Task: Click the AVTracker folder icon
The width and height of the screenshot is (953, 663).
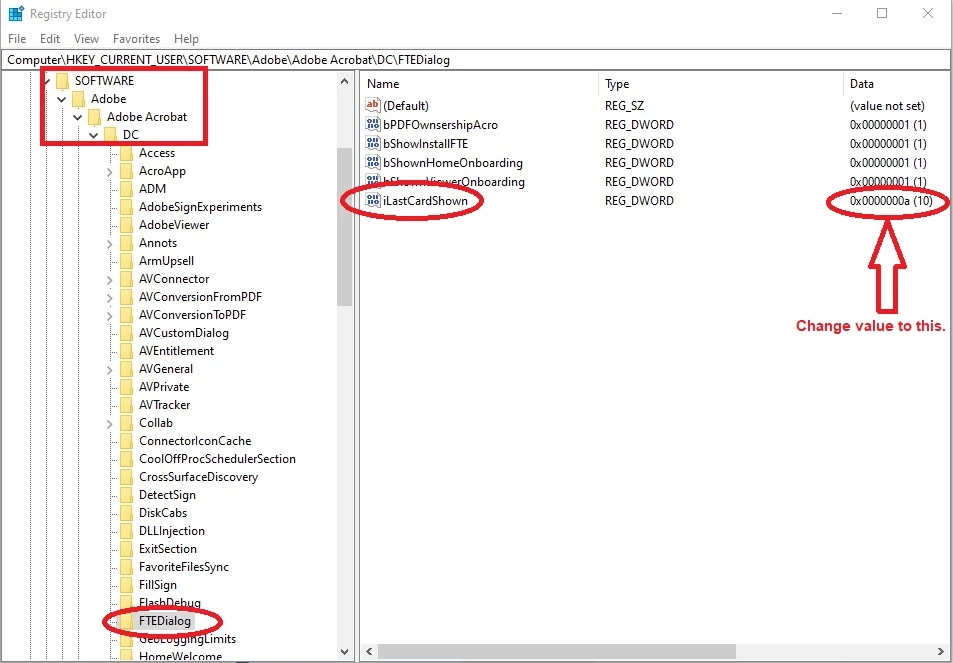Action: coord(126,405)
